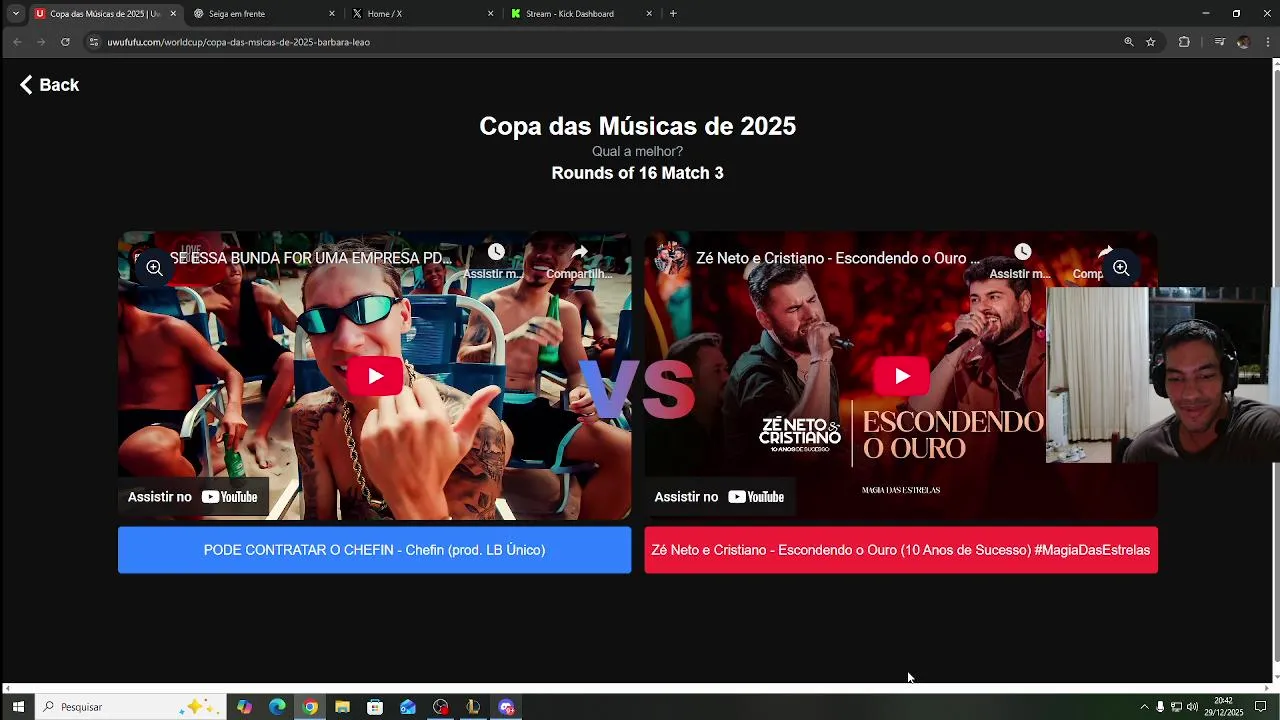1280x720 pixels.
Task: Open Google Chrome taskbar icon
Action: 310,707
